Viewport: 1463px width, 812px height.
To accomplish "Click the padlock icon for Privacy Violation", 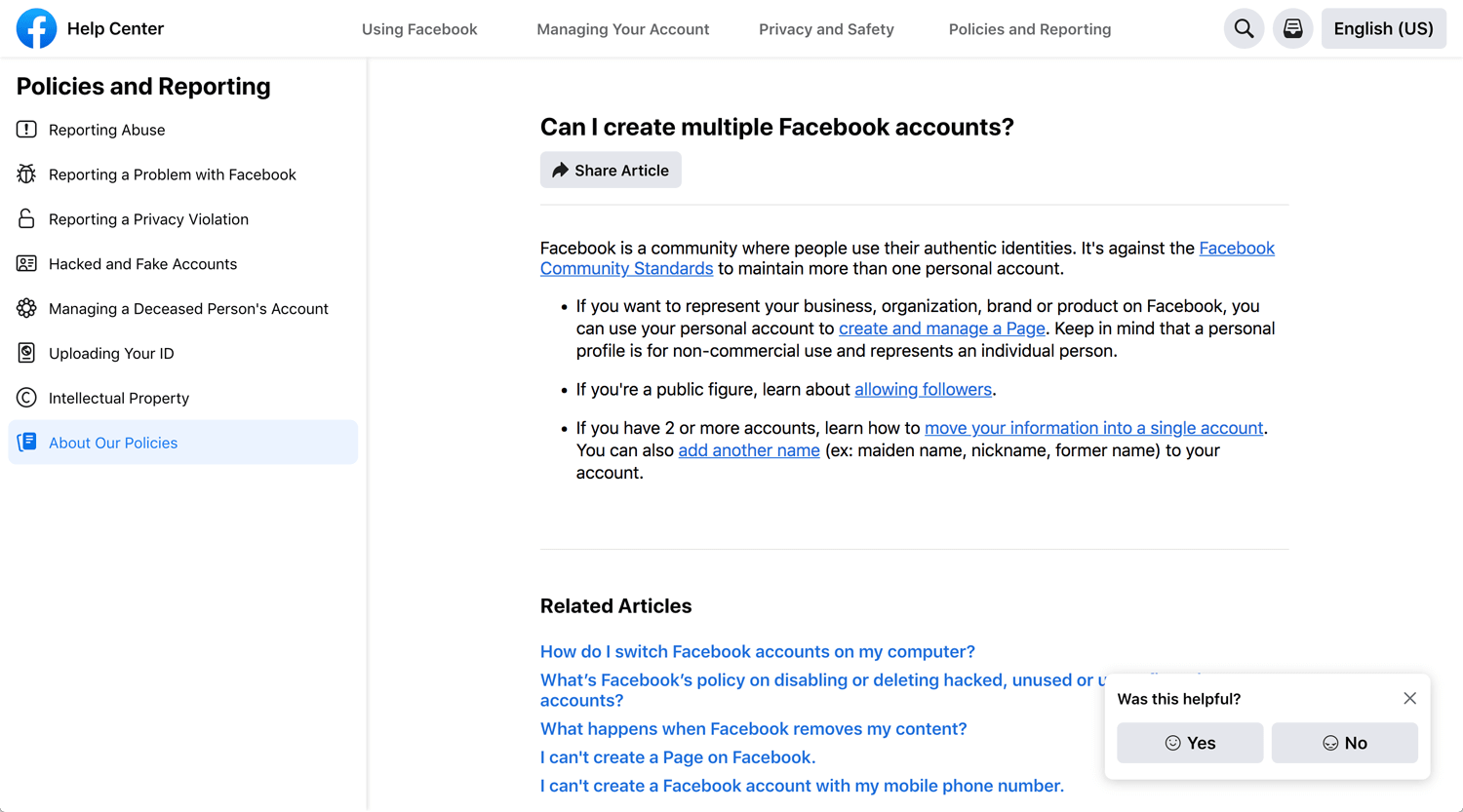I will click(26, 218).
